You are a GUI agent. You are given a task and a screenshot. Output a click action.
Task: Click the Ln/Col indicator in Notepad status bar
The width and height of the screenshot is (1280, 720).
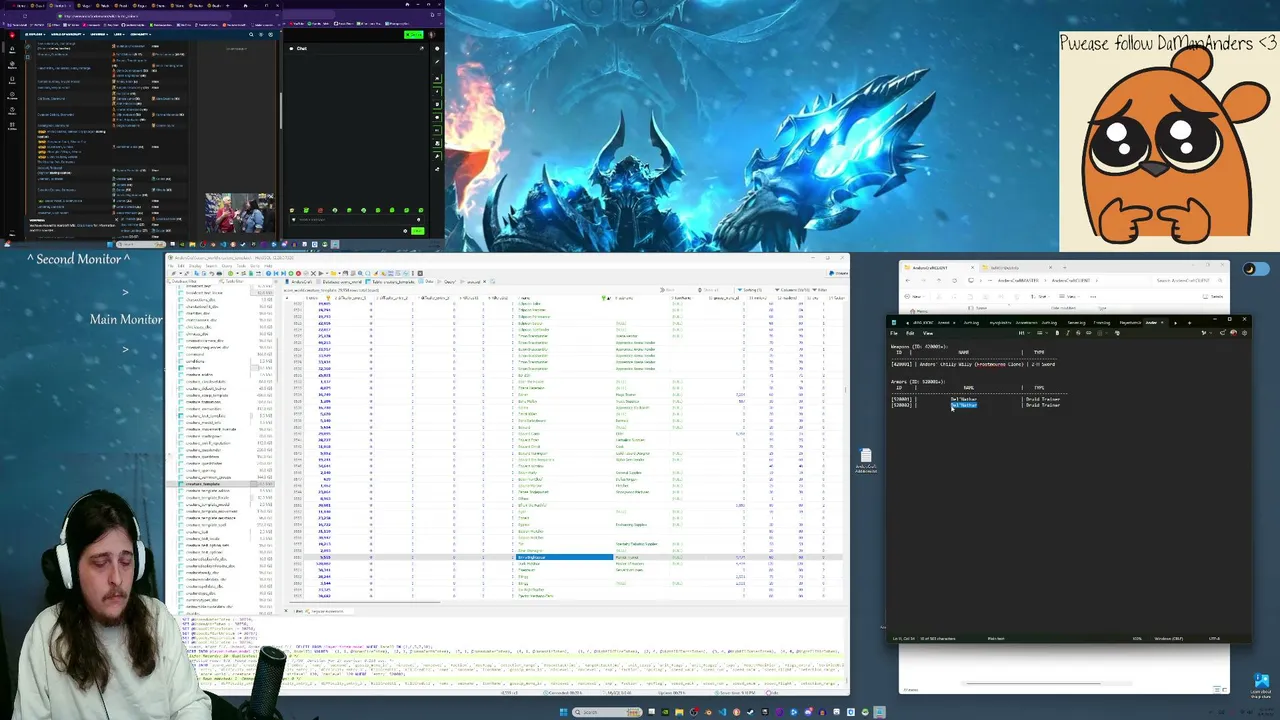(x=903, y=638)
